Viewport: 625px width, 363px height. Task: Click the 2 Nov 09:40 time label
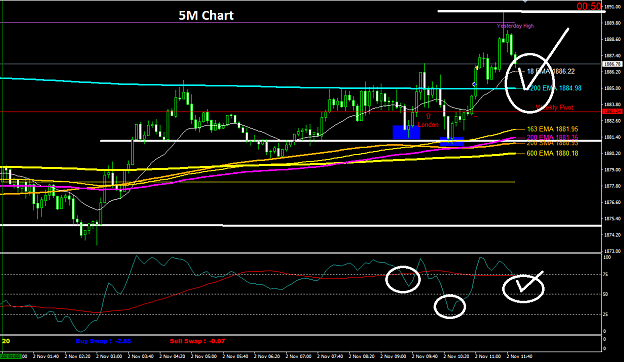(425, 356)
